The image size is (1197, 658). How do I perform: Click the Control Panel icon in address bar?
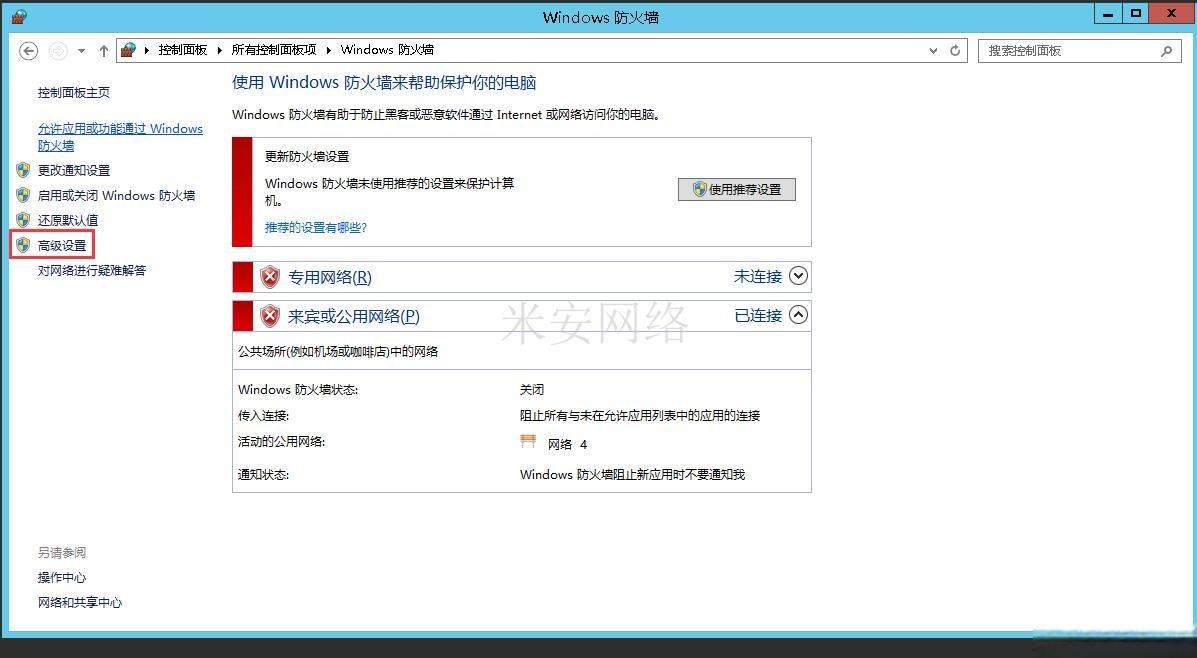pyautogui.click(x=128, y=50)
